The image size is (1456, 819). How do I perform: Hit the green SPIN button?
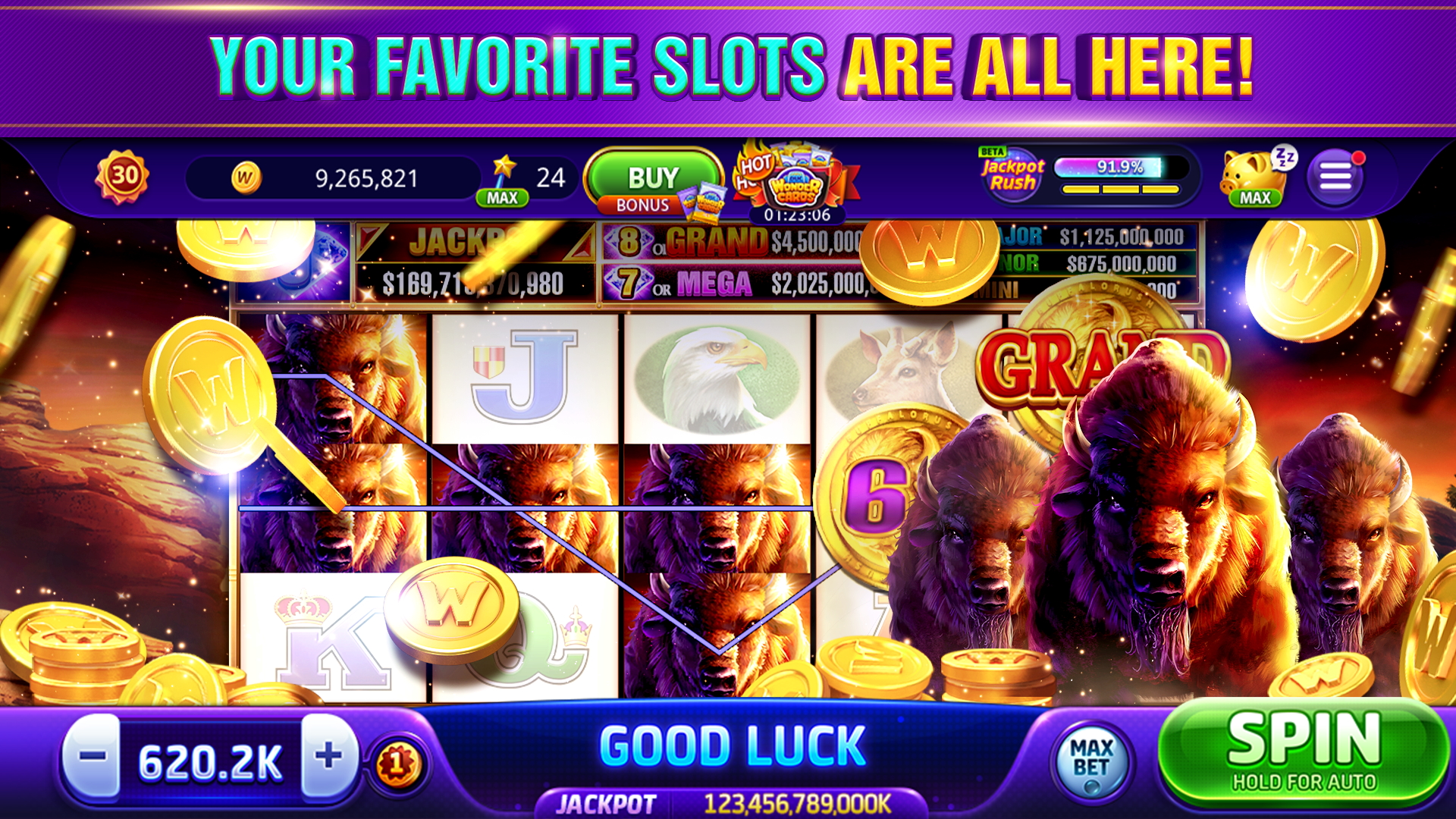coord(1304,752)
